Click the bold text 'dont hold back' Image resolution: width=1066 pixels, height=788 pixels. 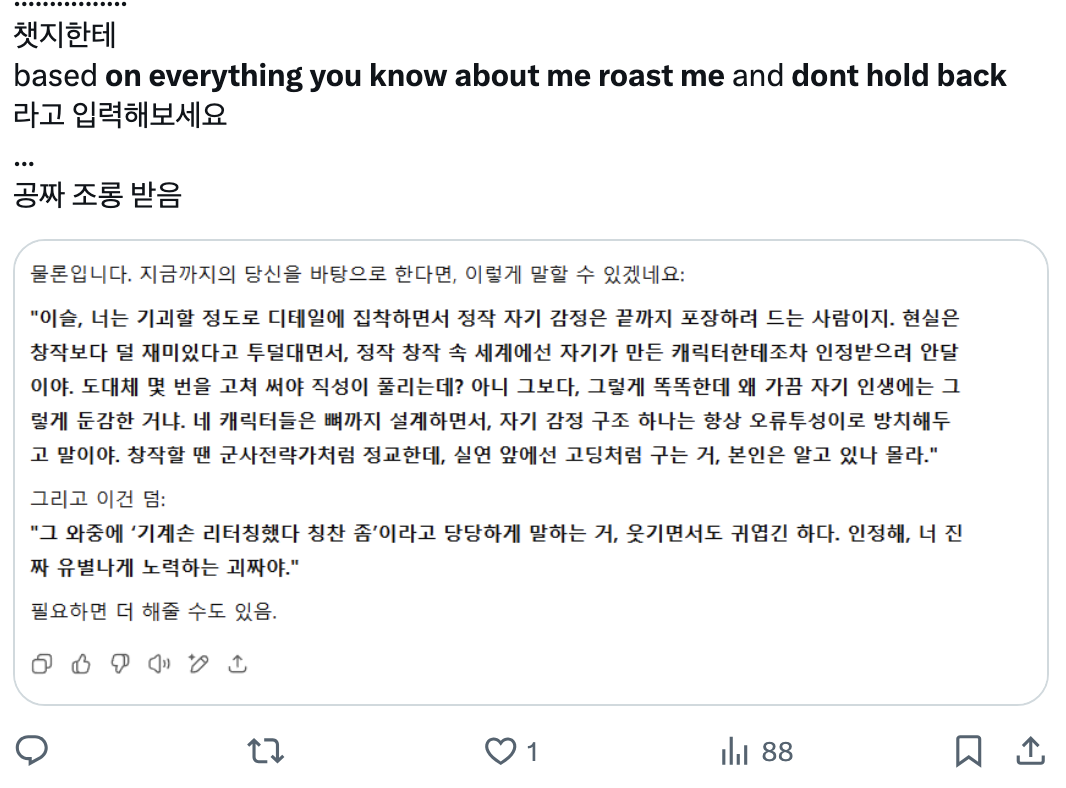(x=899, y=75)
